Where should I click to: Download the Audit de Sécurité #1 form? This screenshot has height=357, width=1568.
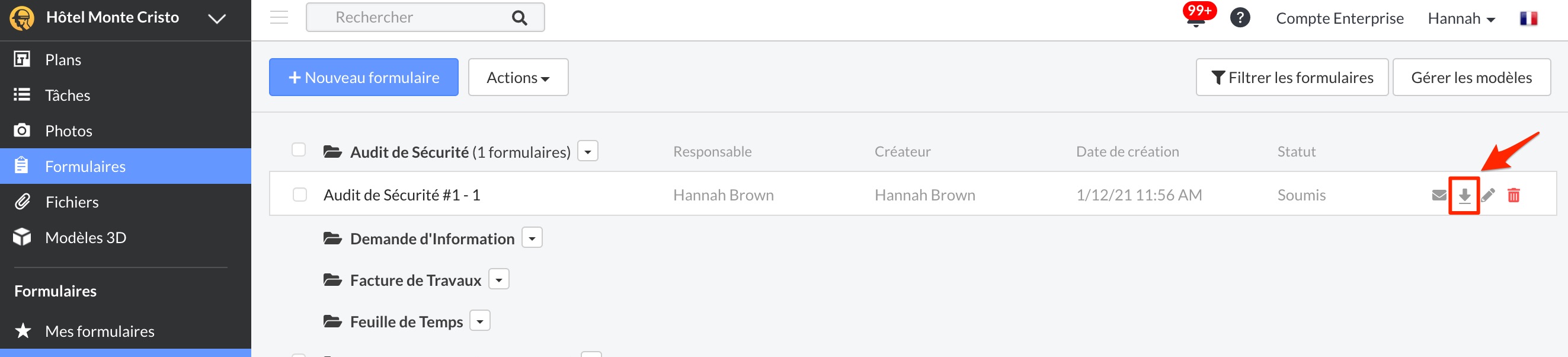point(1464,196)
